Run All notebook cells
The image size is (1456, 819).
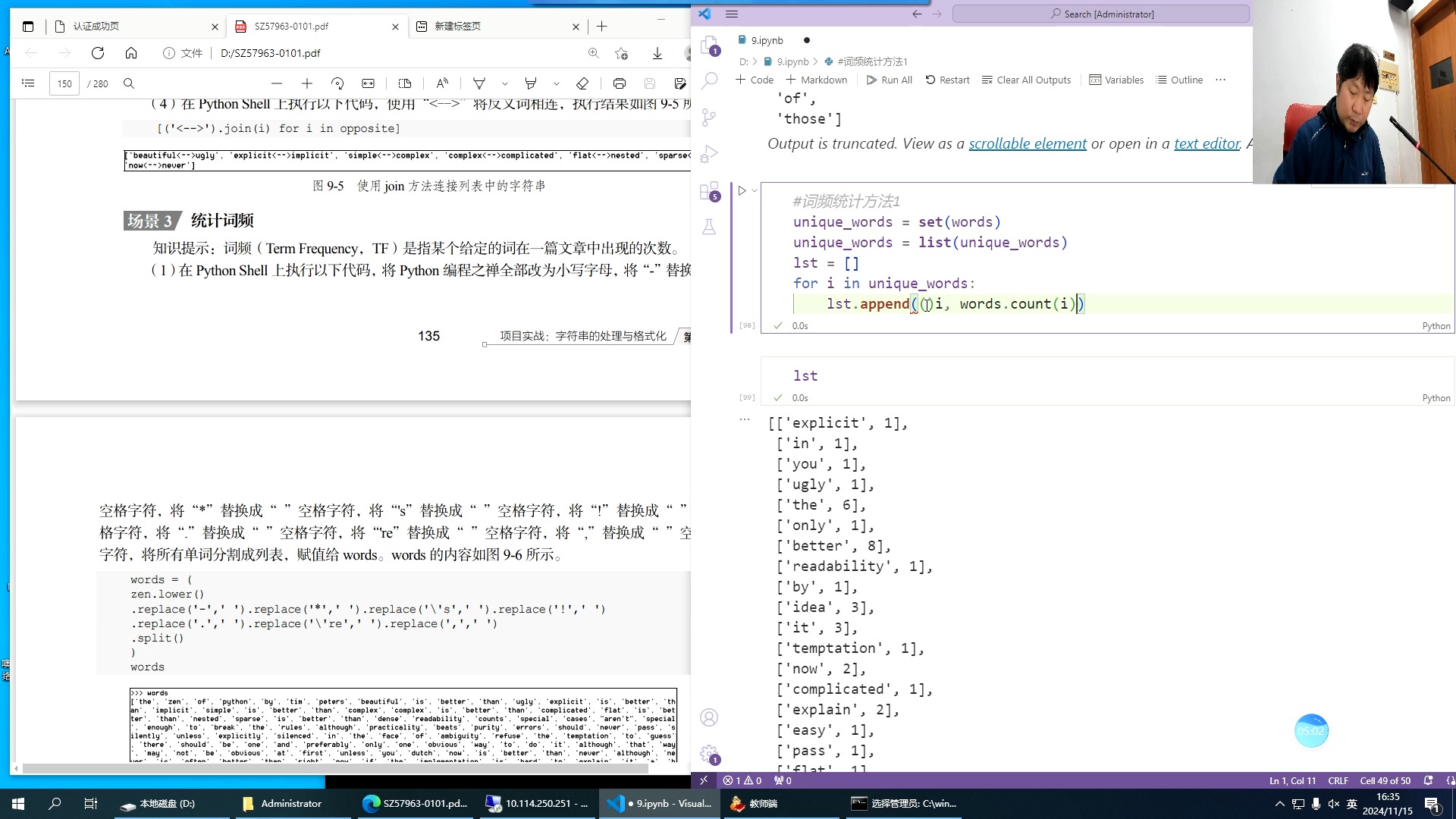click(x=890, y=80)
